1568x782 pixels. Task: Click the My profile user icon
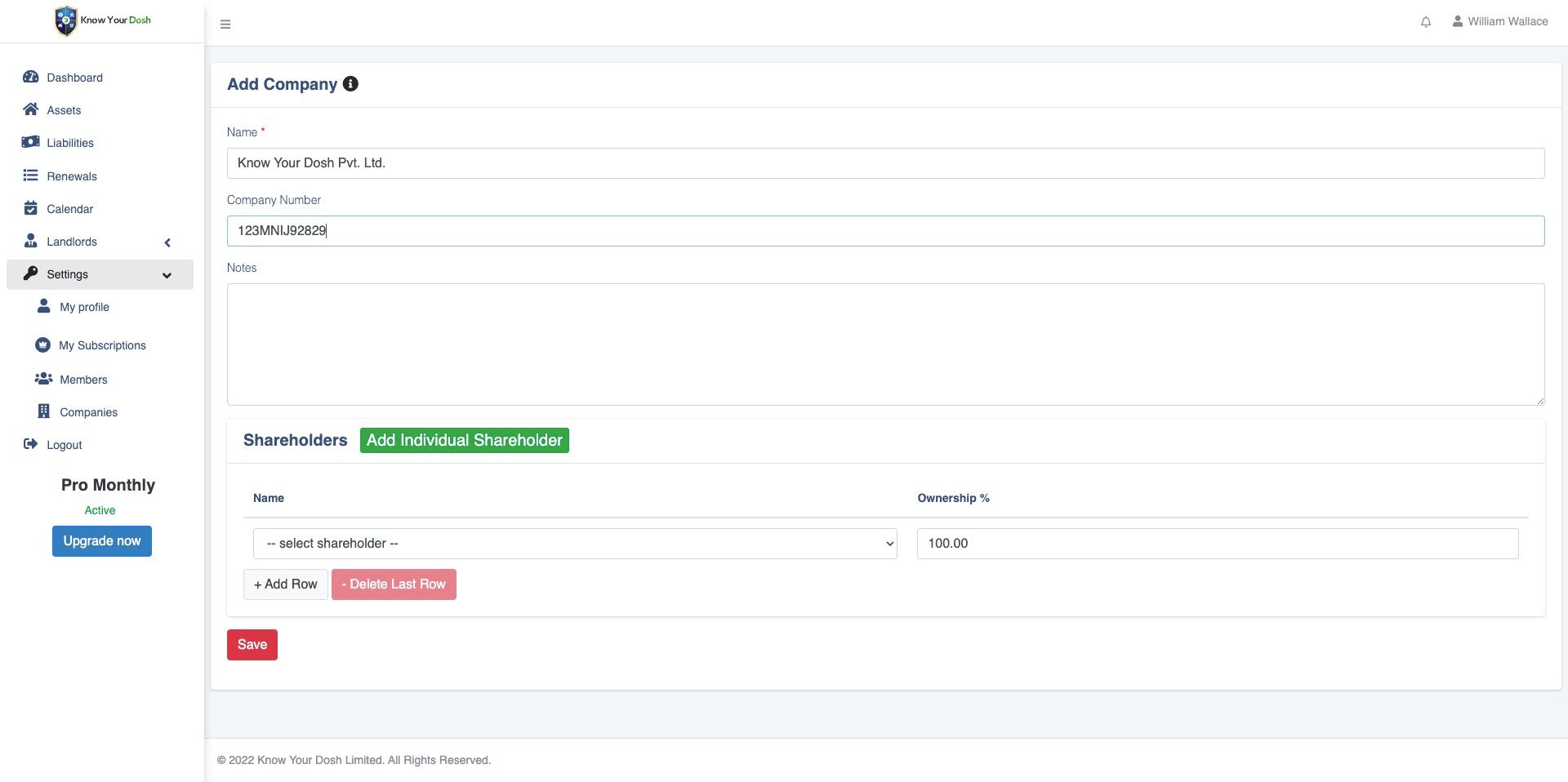pyautogui.click(x=44, y=306)
